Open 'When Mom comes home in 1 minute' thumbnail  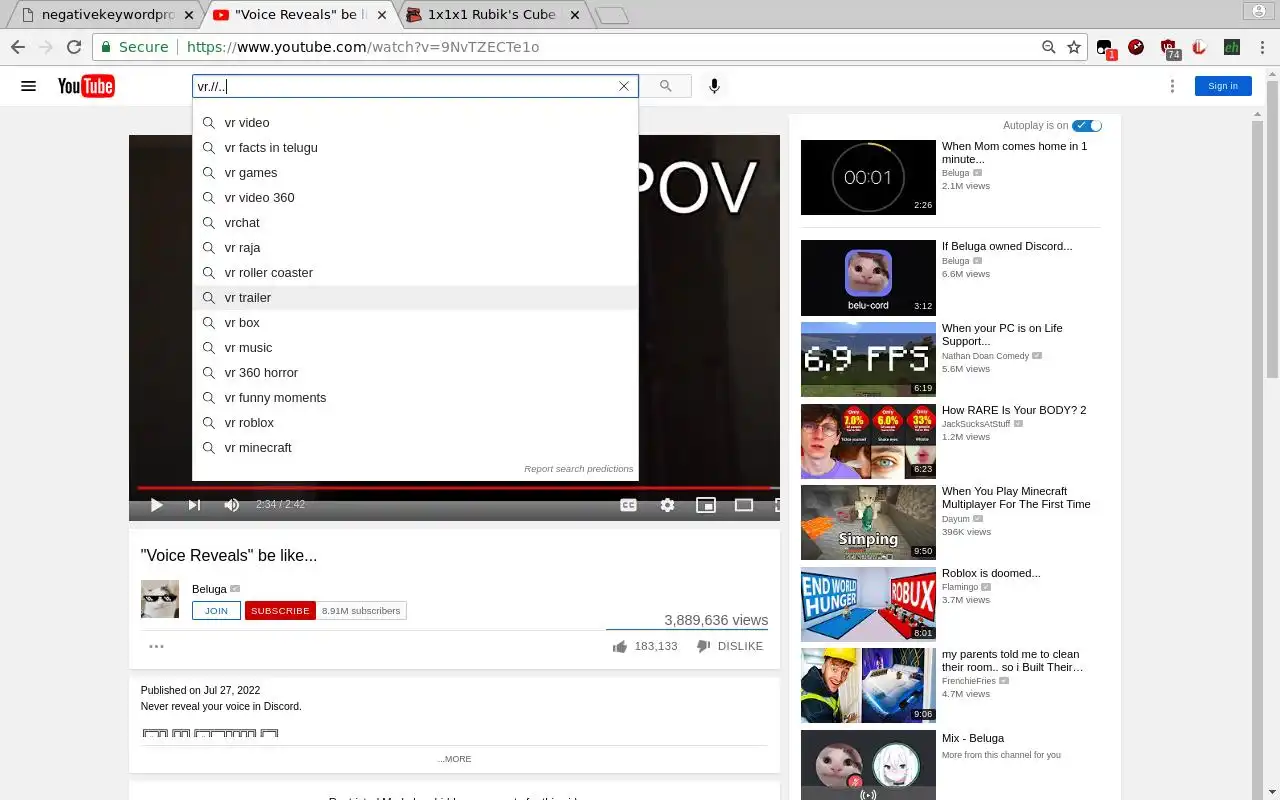[868, 177]
